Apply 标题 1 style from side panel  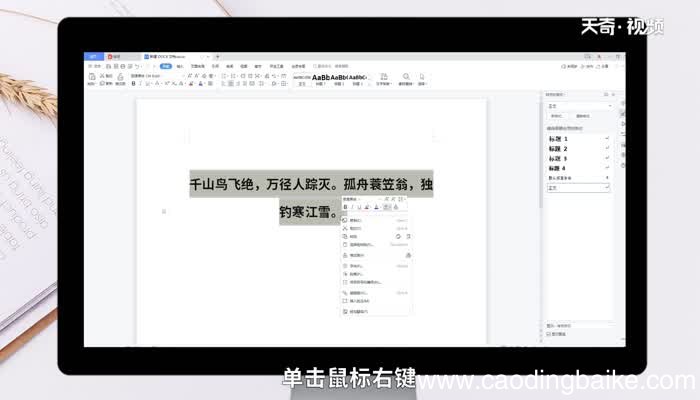point(579,139)
